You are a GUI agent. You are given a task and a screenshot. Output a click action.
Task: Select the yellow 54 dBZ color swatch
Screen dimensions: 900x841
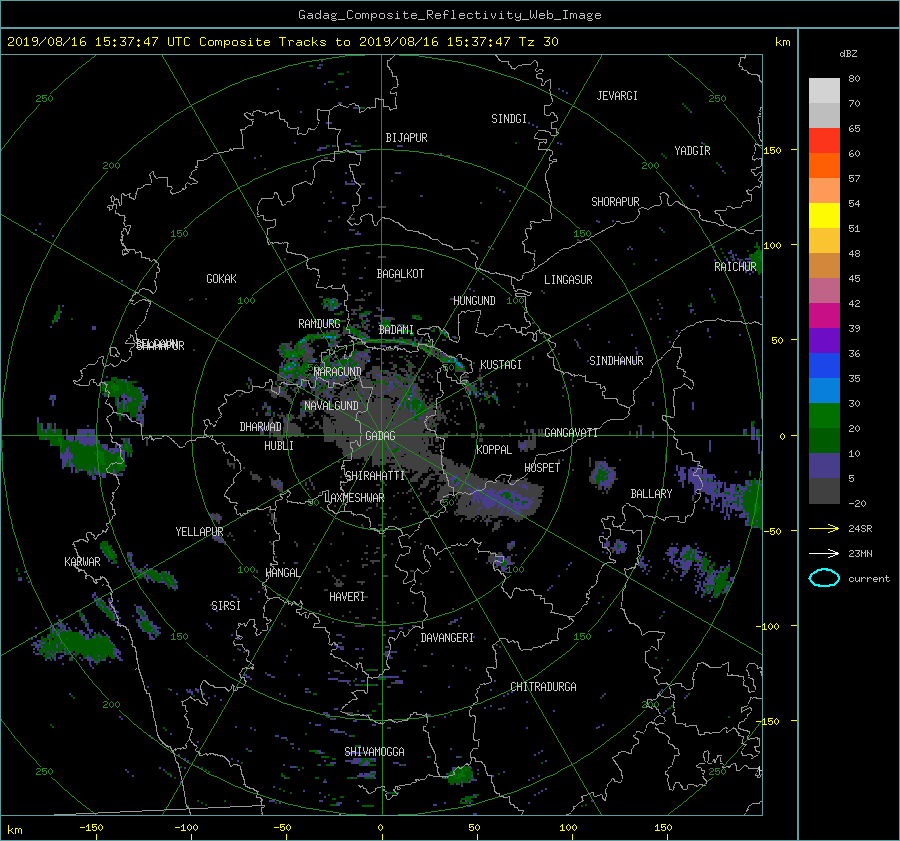[824, 215]
